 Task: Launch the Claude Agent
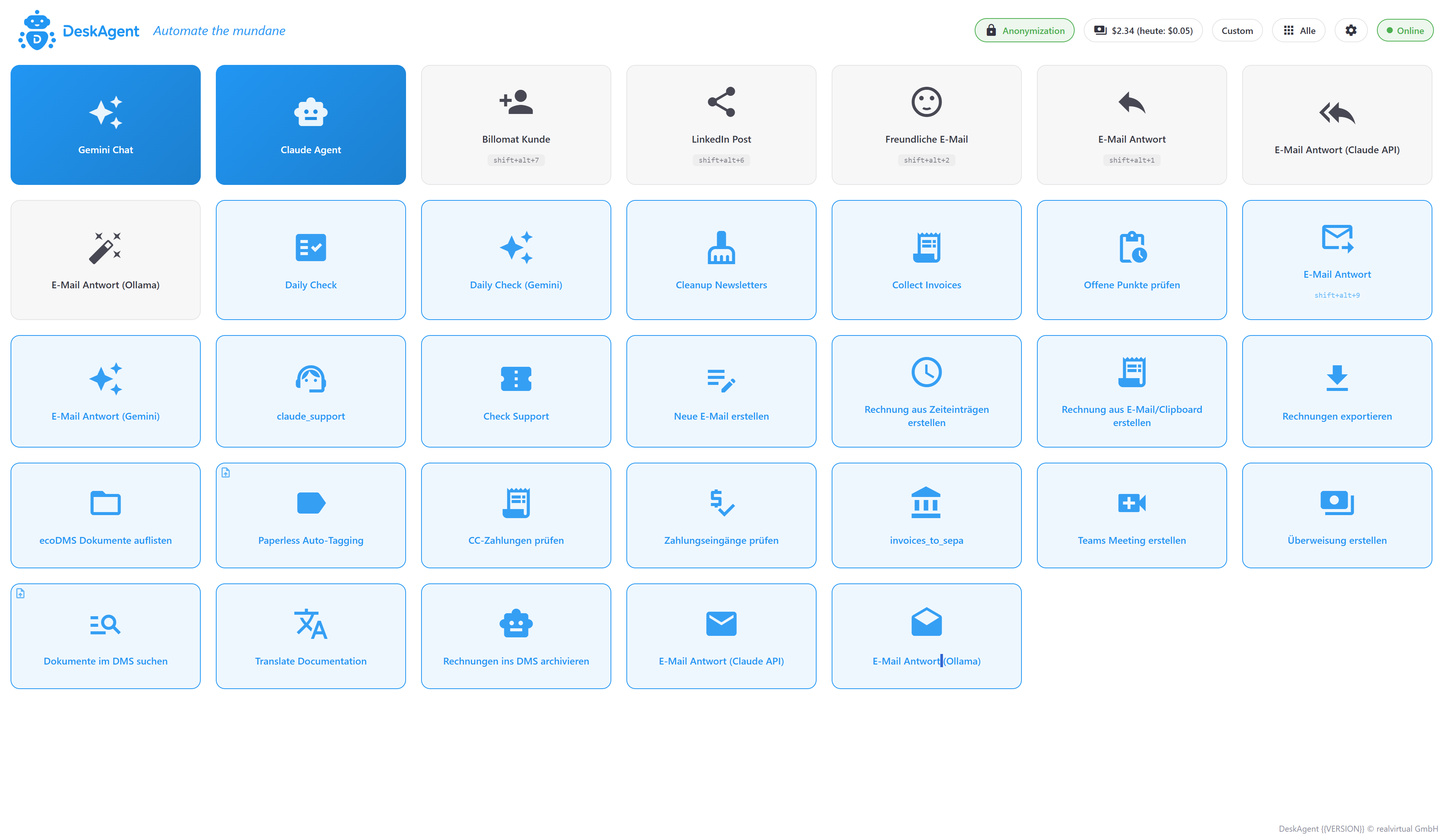(x=311, y=125)
